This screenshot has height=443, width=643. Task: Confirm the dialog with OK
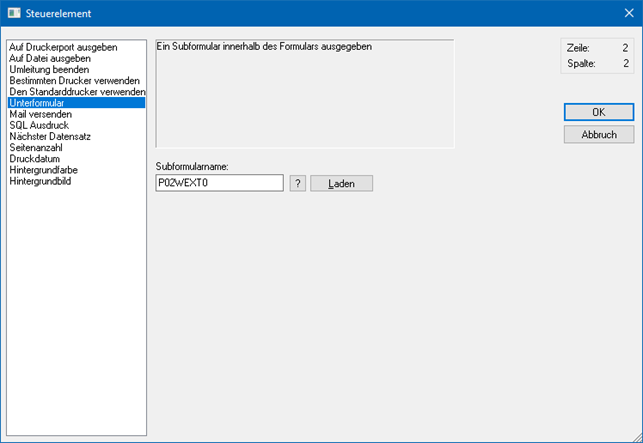[x=598, y=112]
